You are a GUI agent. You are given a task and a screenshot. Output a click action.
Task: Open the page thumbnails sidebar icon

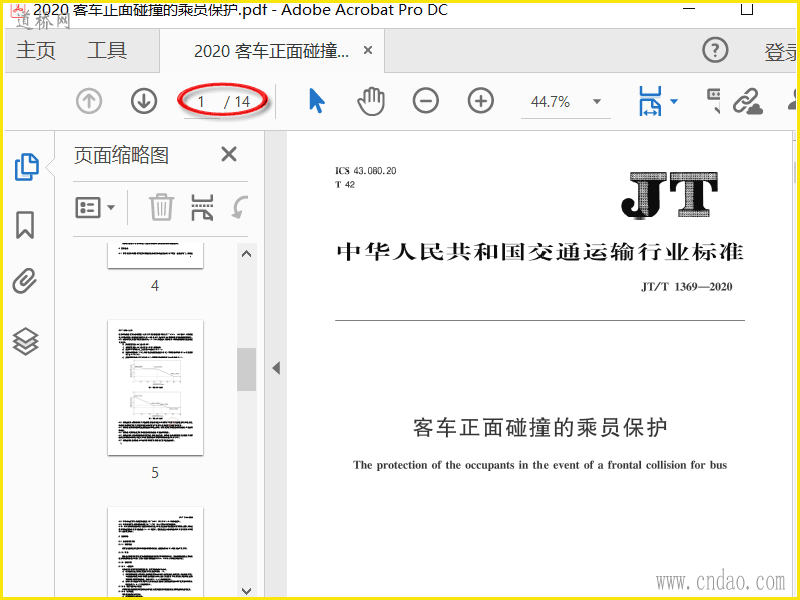pos(27,167)
